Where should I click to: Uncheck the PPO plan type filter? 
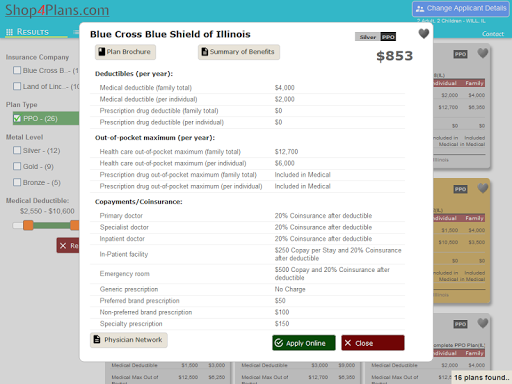17,119
